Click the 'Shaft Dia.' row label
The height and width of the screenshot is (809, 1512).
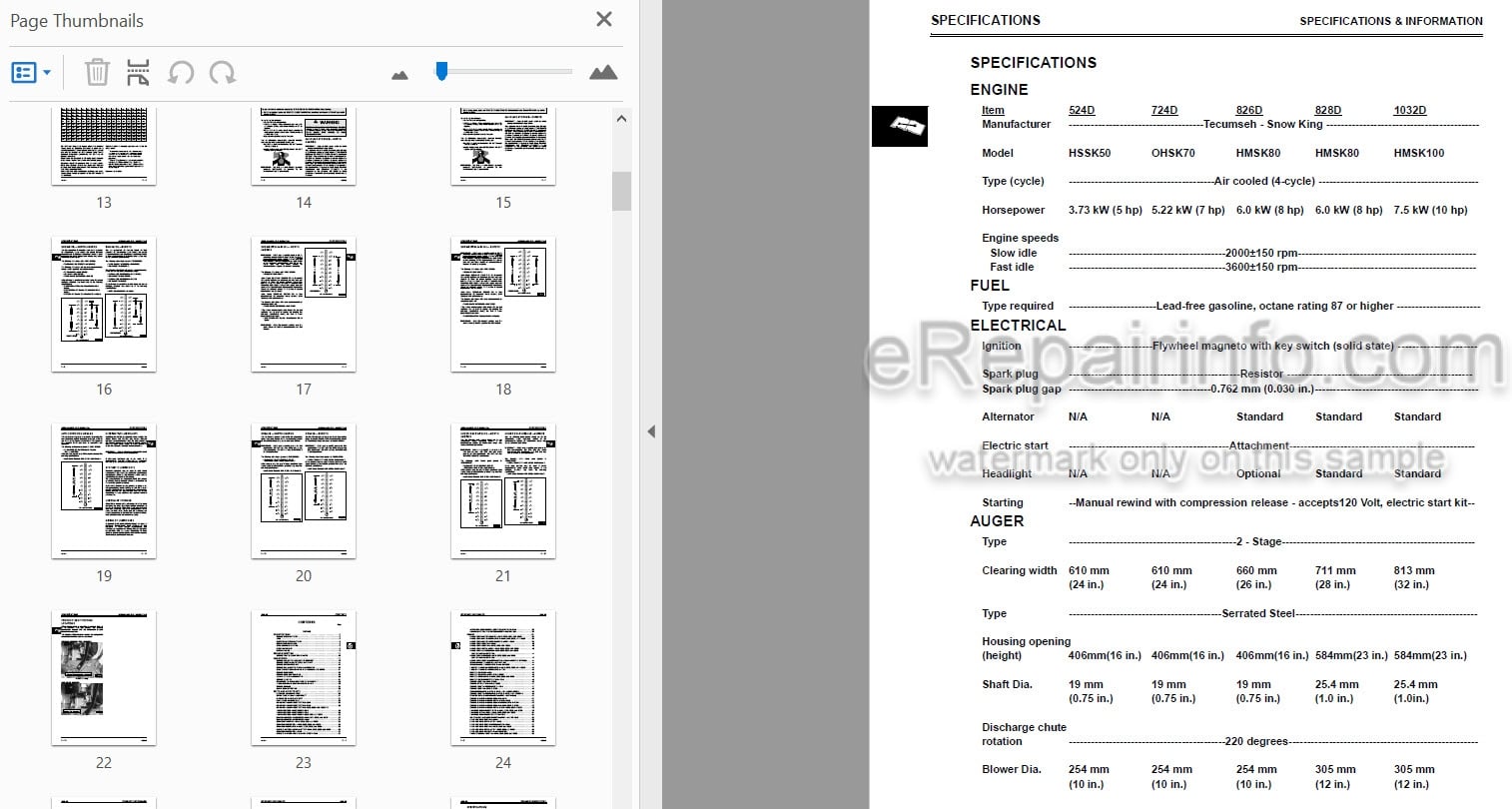[1008, 684]
